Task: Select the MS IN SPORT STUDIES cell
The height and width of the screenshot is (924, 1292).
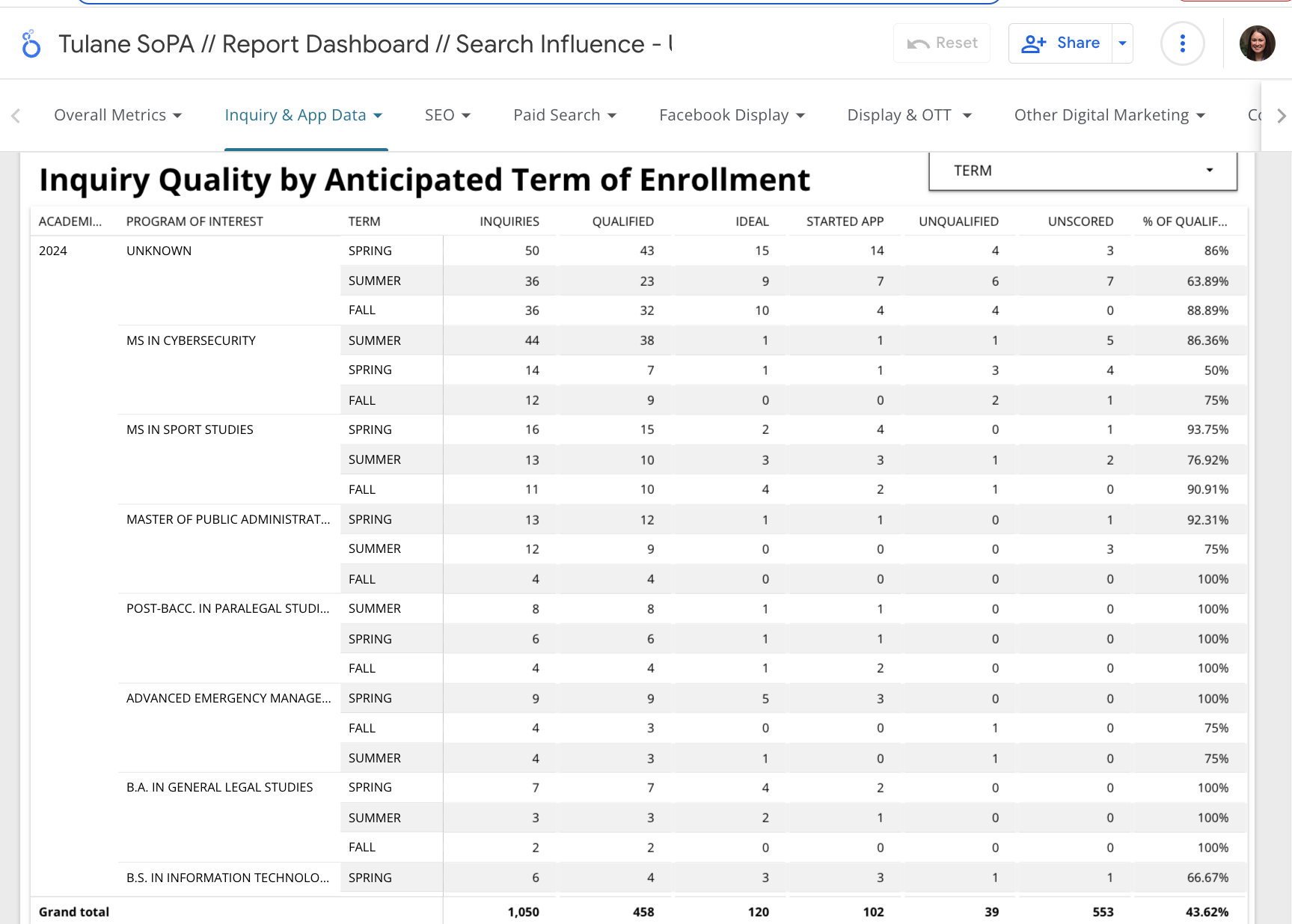Action: (x=190, y=429)
